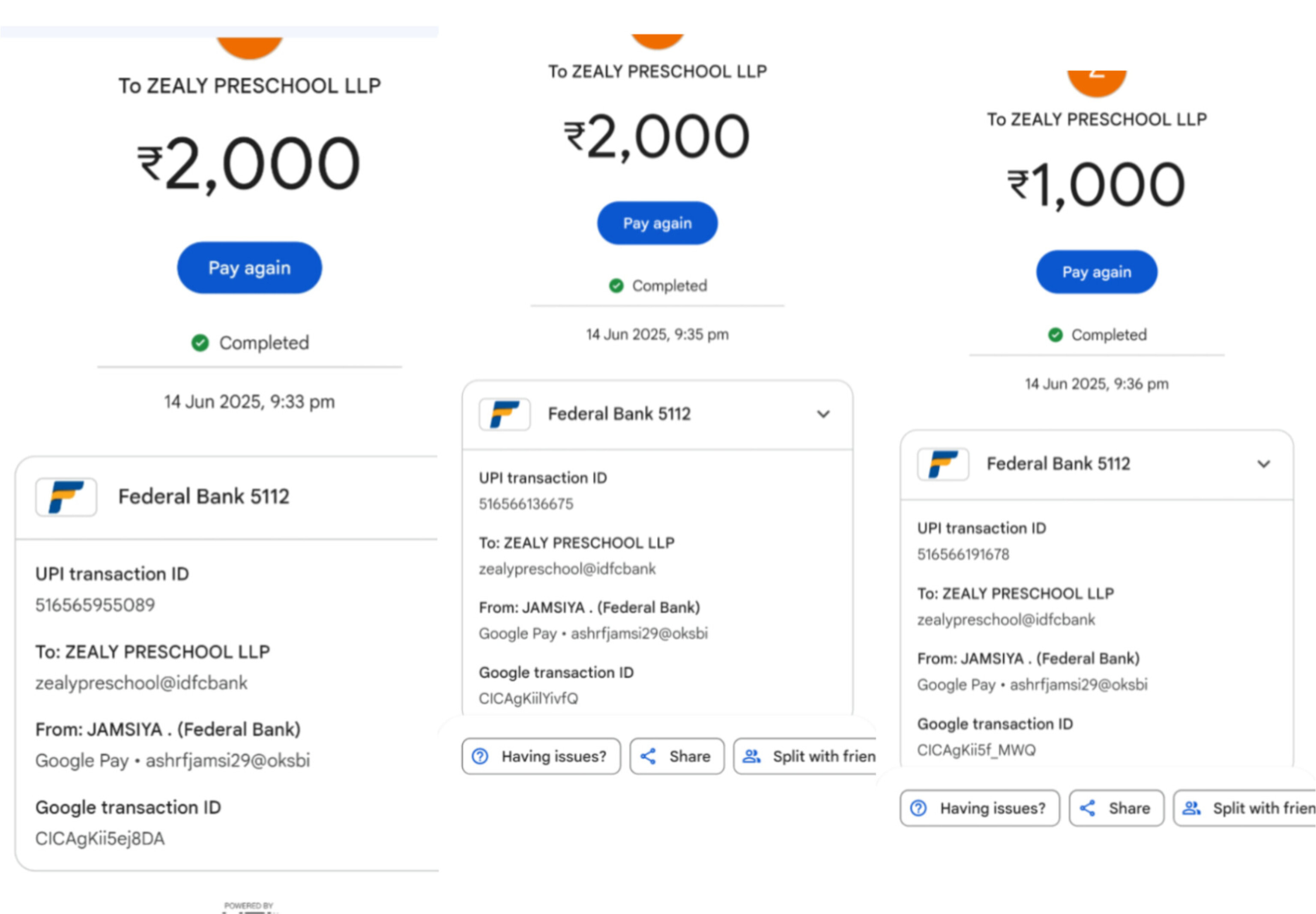The image size is (1316, 914).
Task: Click the Federal Bank logo in the middle receipt
Action: pyautogui.click(x=504, y=414)
